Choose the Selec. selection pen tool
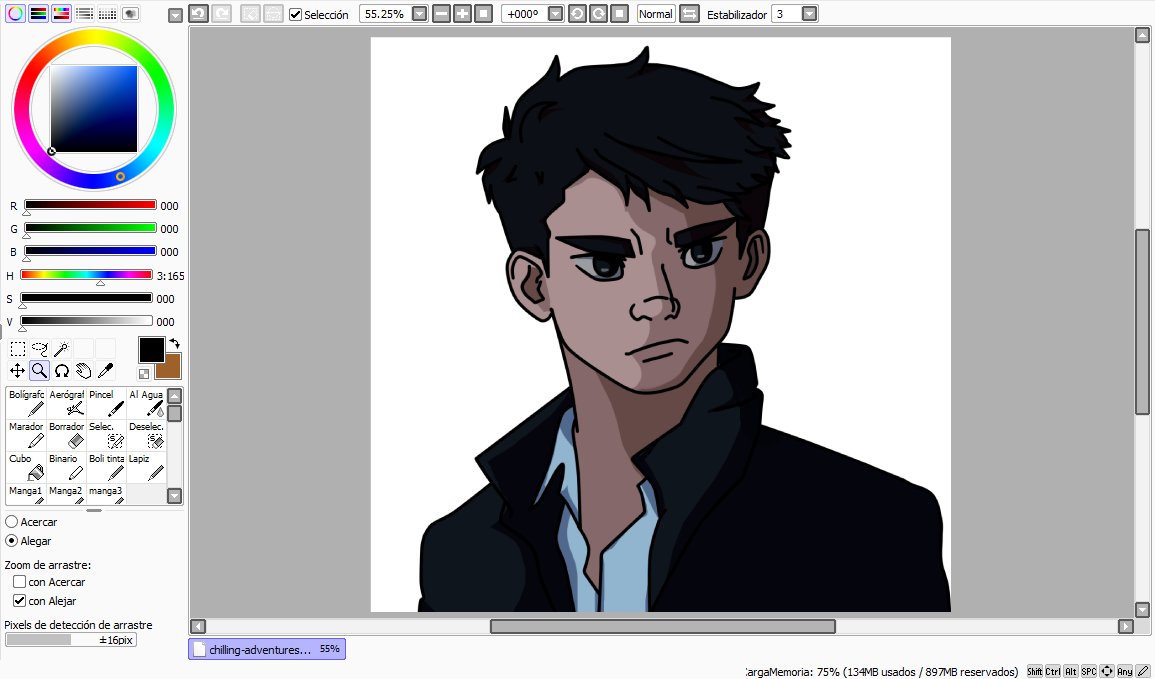The height and width of the screenshot is (679, 1155). pyautogui.click(x=106, y=435)
